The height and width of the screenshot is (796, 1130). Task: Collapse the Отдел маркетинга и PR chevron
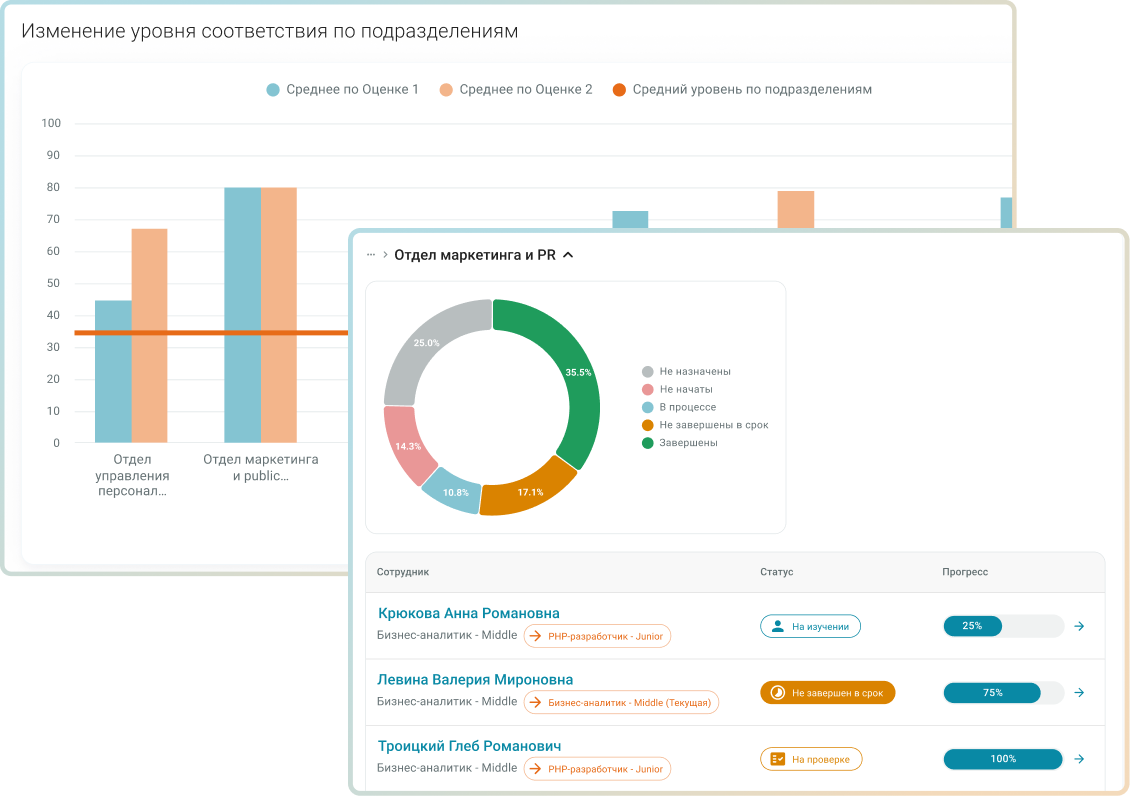point(568,255)
